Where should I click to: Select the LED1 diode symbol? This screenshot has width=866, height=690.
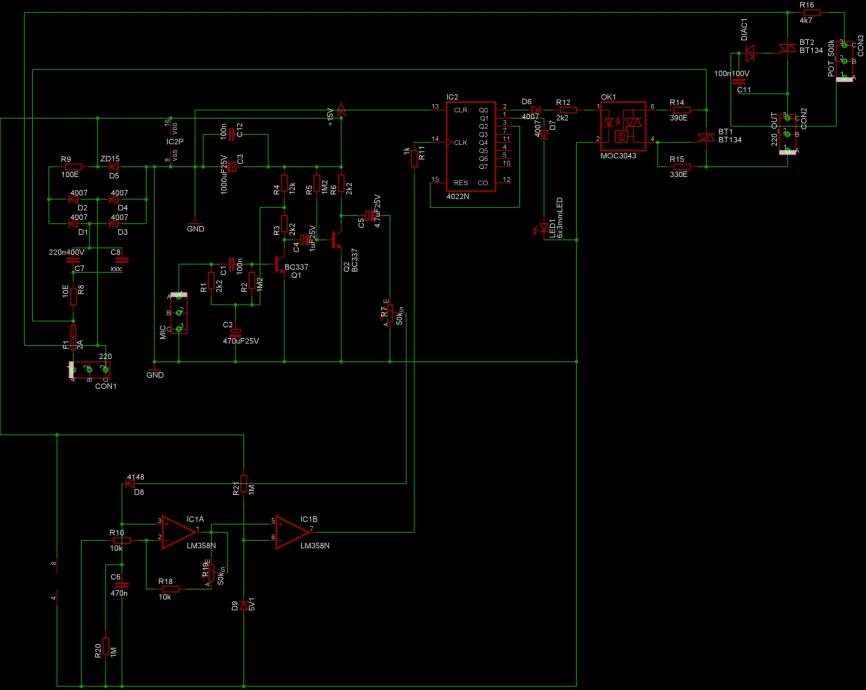tap(544, 228)
